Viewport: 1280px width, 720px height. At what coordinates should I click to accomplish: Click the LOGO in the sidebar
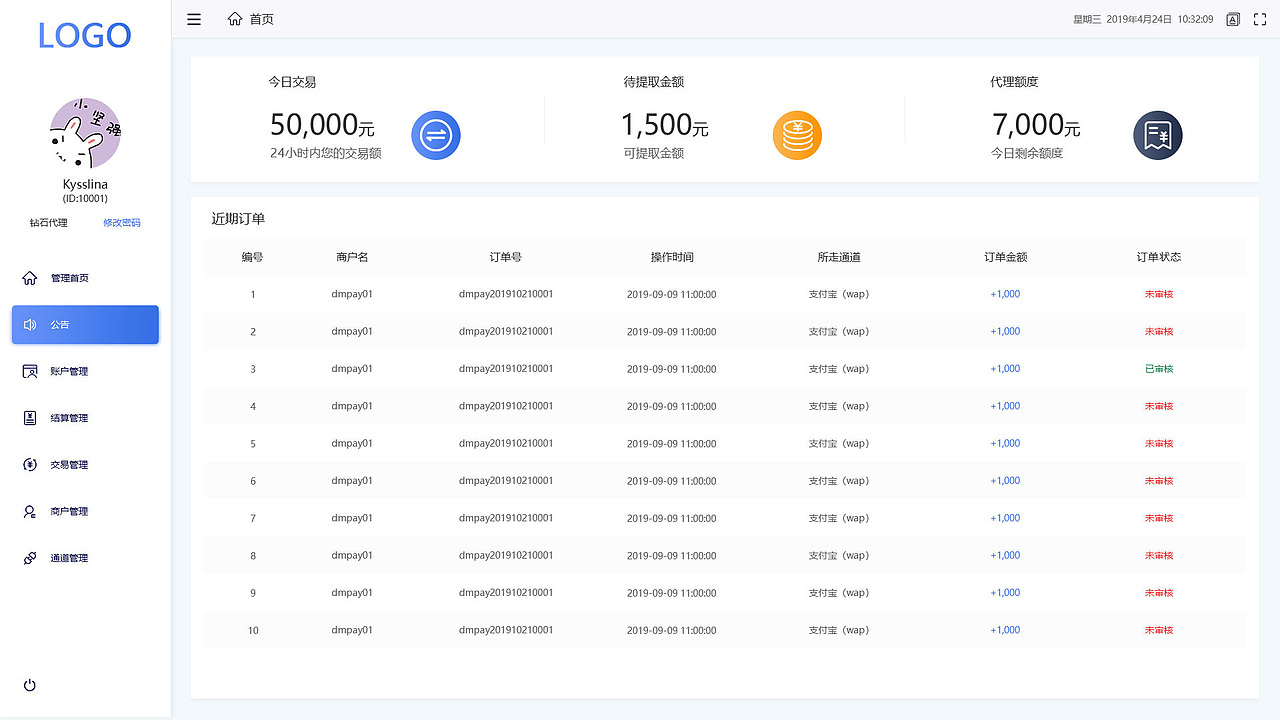point(85,35)
